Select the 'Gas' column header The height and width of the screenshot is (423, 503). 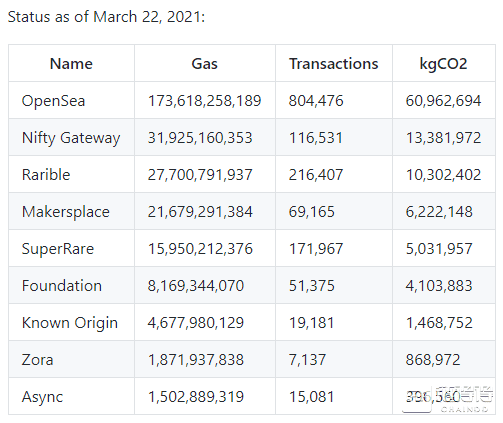205,64
